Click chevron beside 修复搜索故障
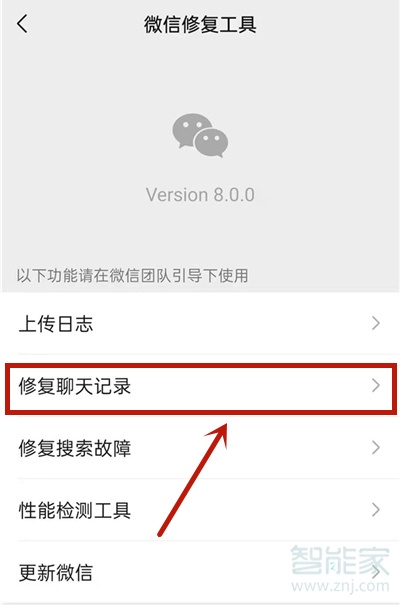Screen dimensions: 400x605 point(376,448)
